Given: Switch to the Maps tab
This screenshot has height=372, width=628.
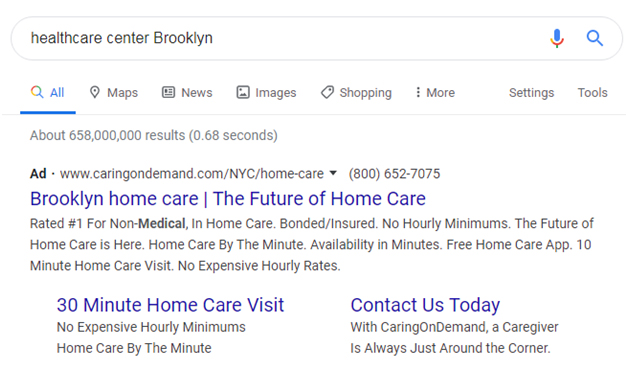Looking at the screenshot, I should (x=114, y=92).
